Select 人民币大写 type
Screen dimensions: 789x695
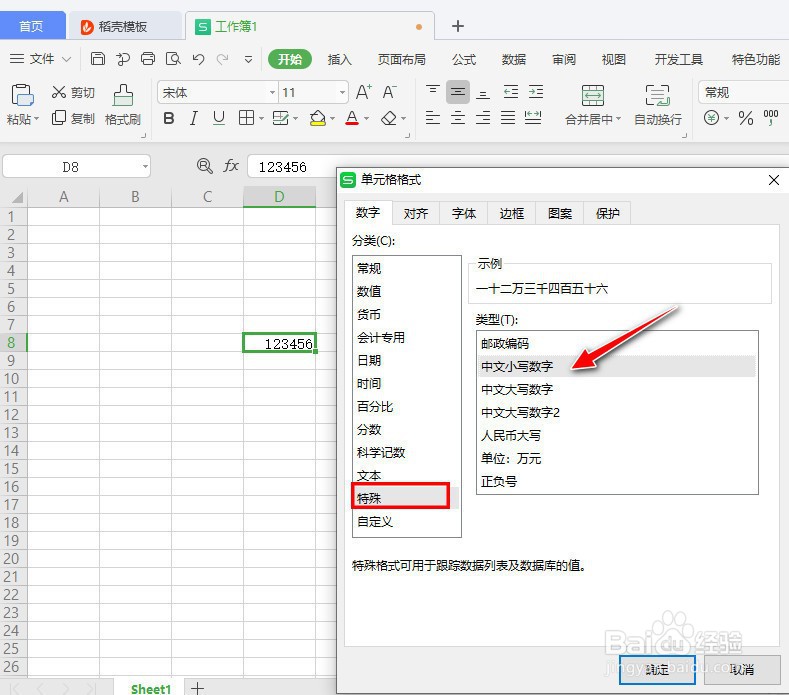617,435
